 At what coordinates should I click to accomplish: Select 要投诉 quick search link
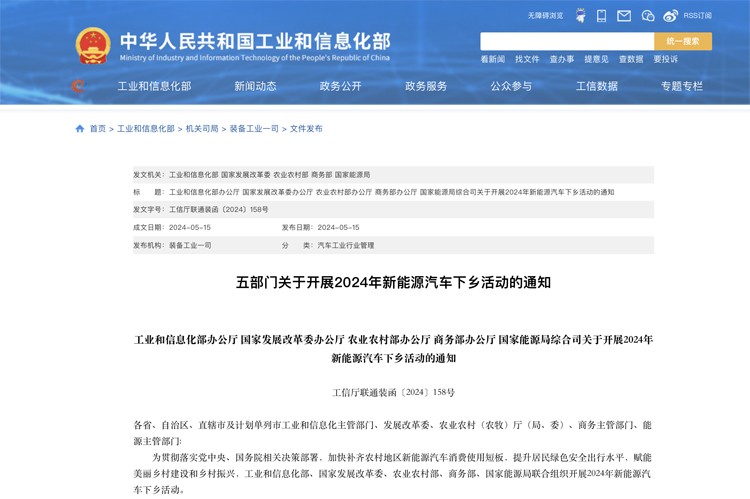coord(666,59)
